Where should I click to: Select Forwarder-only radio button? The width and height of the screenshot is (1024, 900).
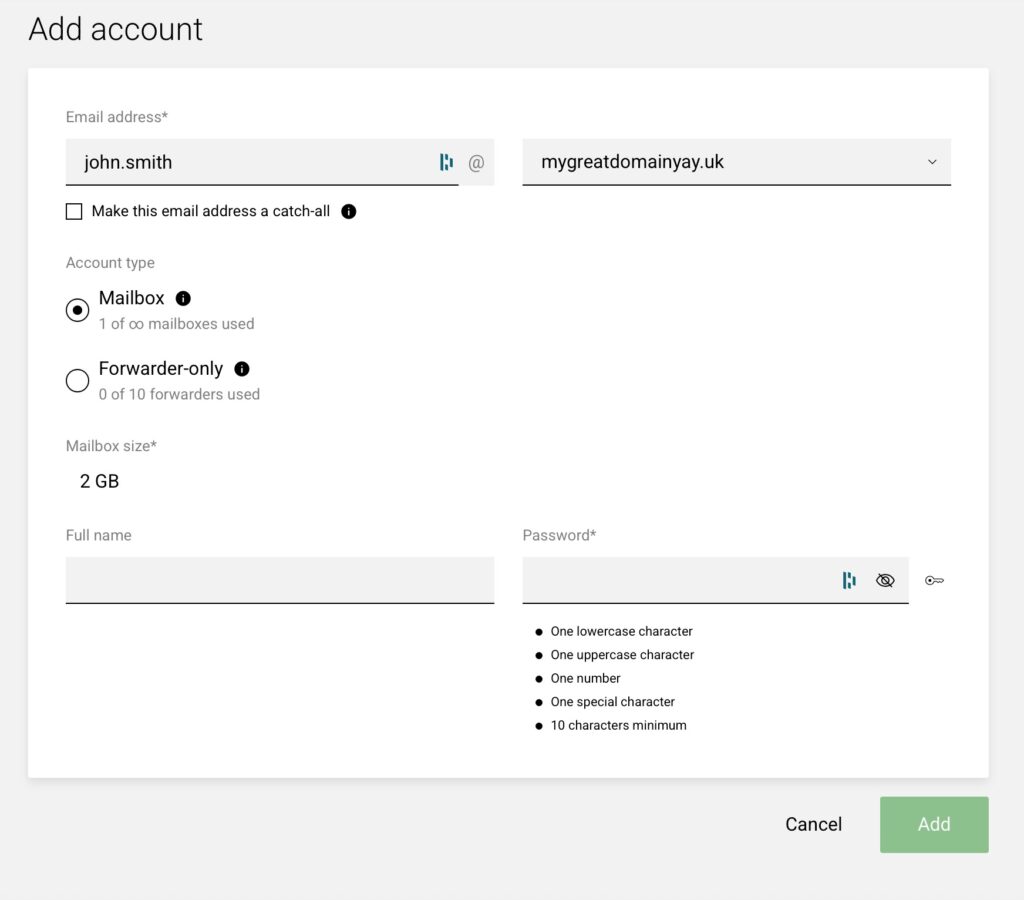tap(77, 380)
